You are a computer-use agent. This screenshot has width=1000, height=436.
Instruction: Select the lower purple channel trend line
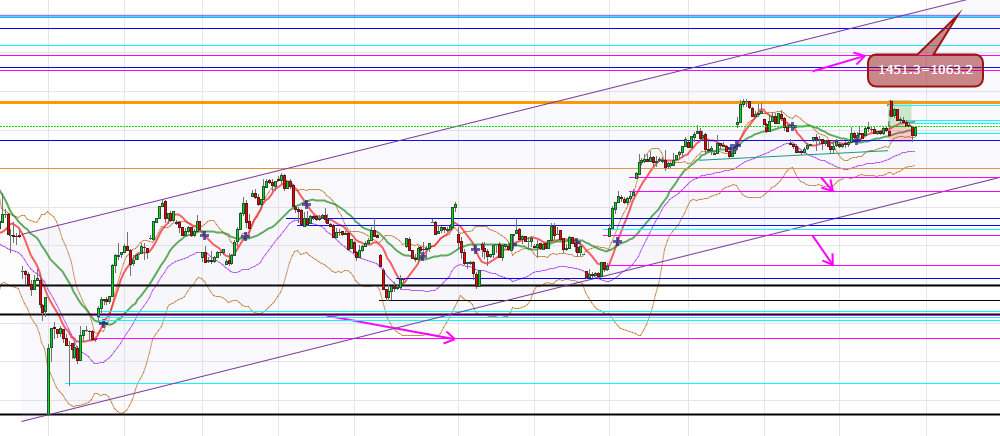[x=500, y=301]
